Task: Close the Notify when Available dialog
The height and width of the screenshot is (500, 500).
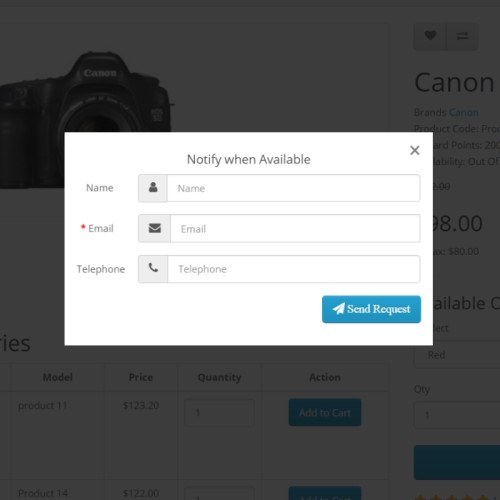Action: pos(415,150)
